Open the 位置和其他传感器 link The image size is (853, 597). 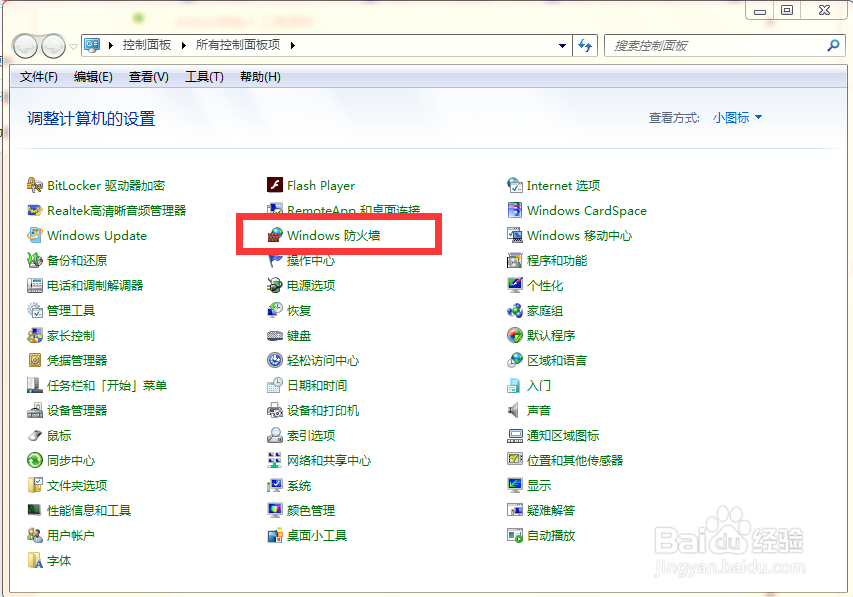575,461
